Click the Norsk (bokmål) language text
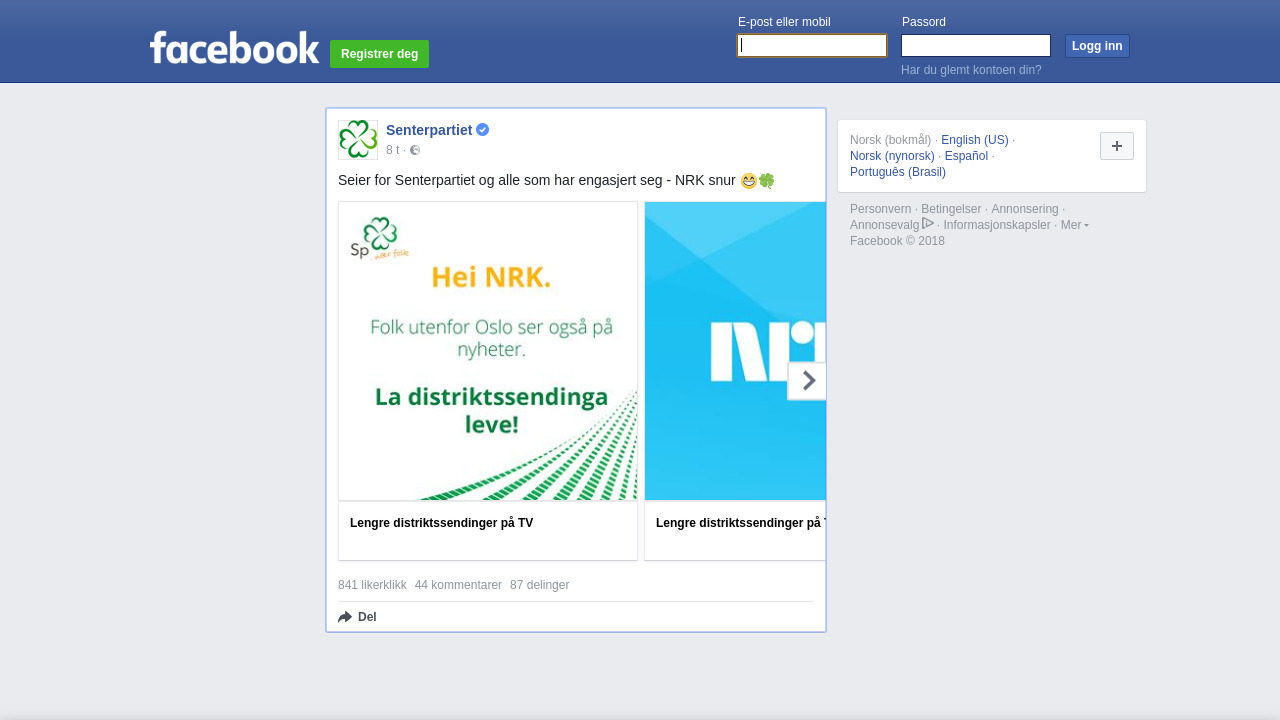This screenshot has height=720, width=1280. [890, 140]
